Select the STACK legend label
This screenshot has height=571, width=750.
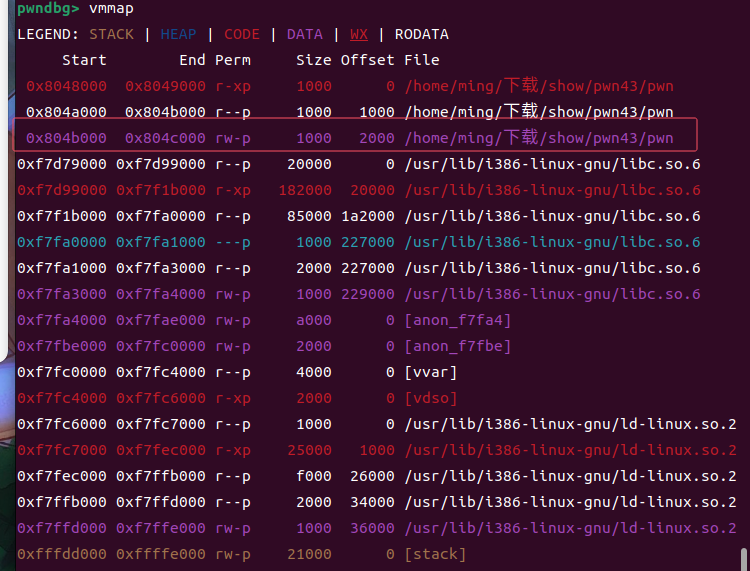coord(111,34)
